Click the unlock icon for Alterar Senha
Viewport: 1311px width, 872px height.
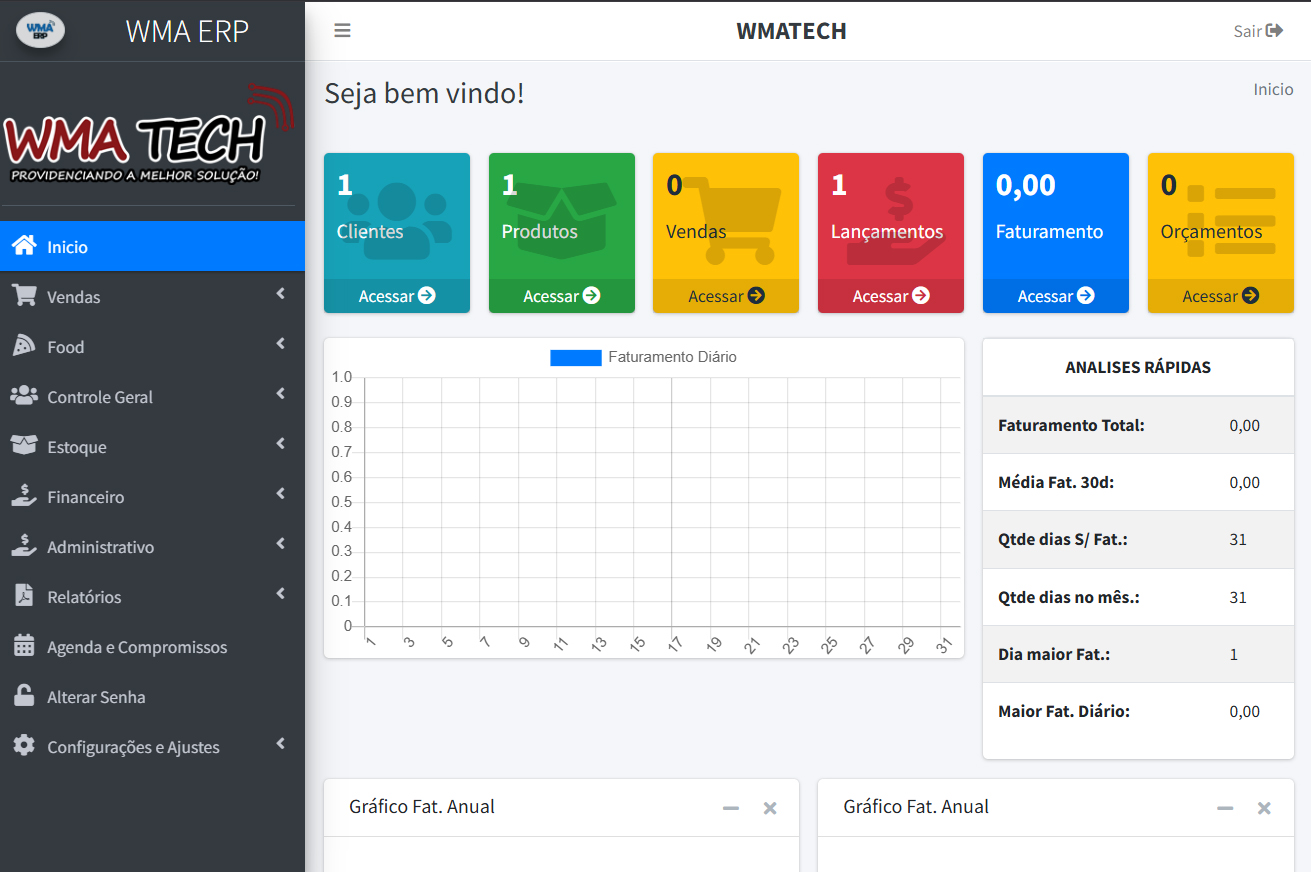point(24,696)
